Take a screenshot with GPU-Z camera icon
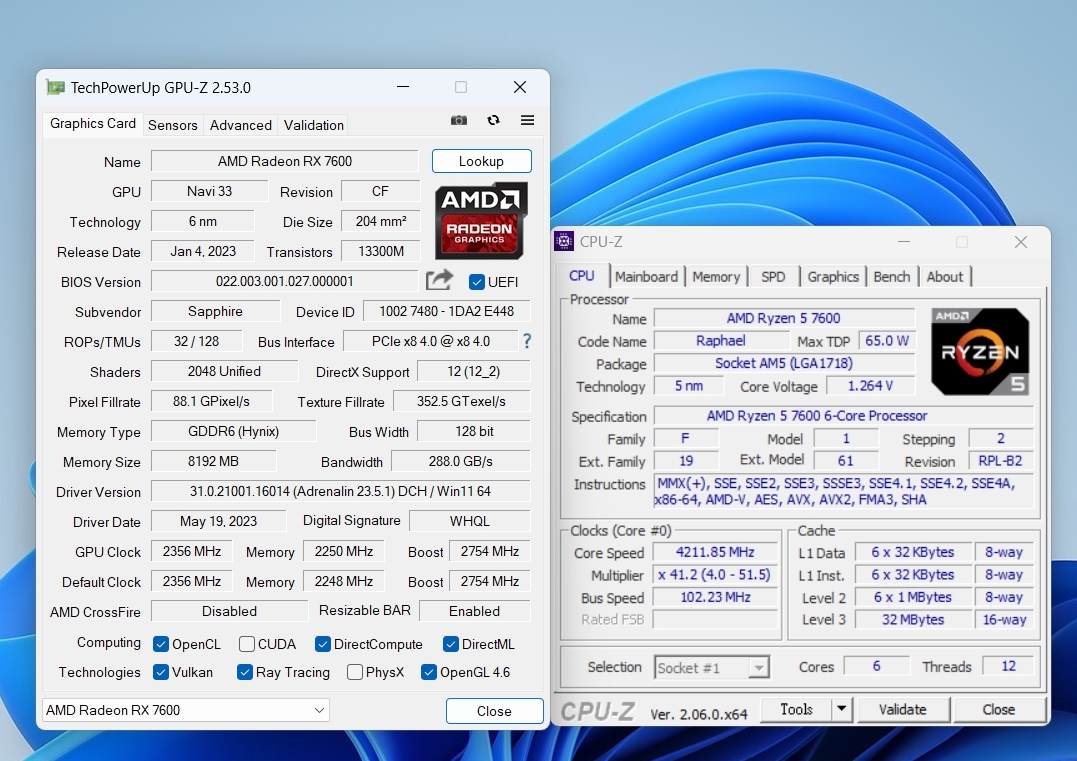Viewport: 1077px width, 761px height. [x=459, y=120]
